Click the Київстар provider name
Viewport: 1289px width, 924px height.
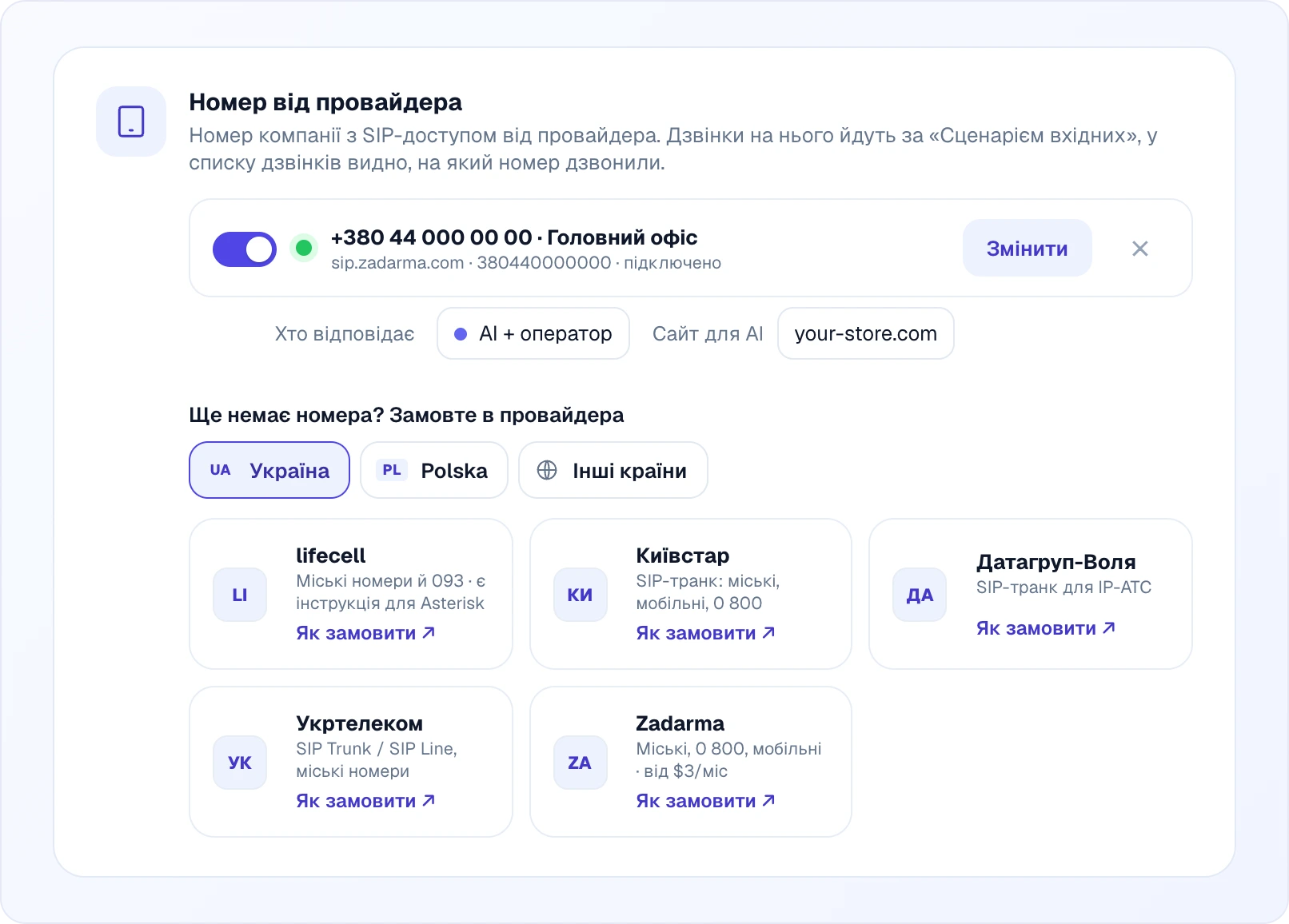click(683, 556)
